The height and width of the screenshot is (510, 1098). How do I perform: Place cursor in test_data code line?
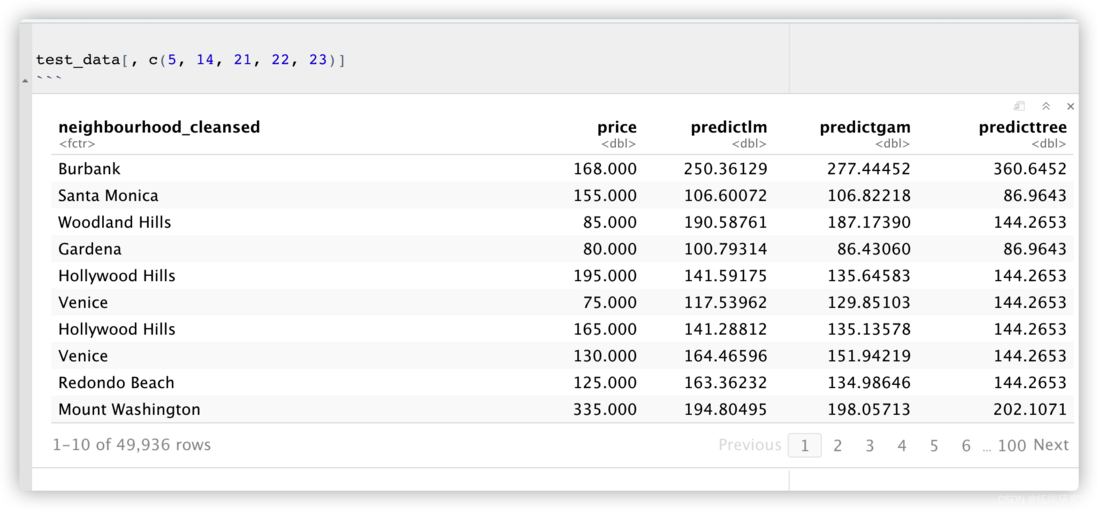[x=190, y=60]
